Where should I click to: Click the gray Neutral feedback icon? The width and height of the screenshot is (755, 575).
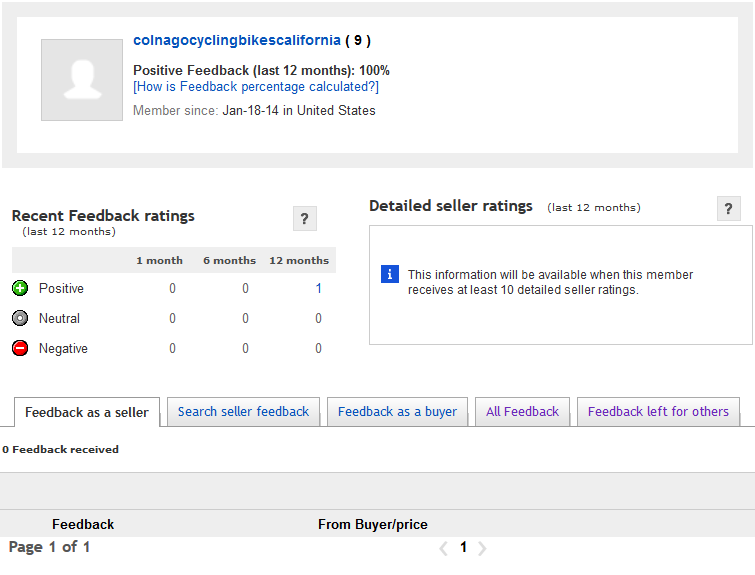click(x=20, y=318)
